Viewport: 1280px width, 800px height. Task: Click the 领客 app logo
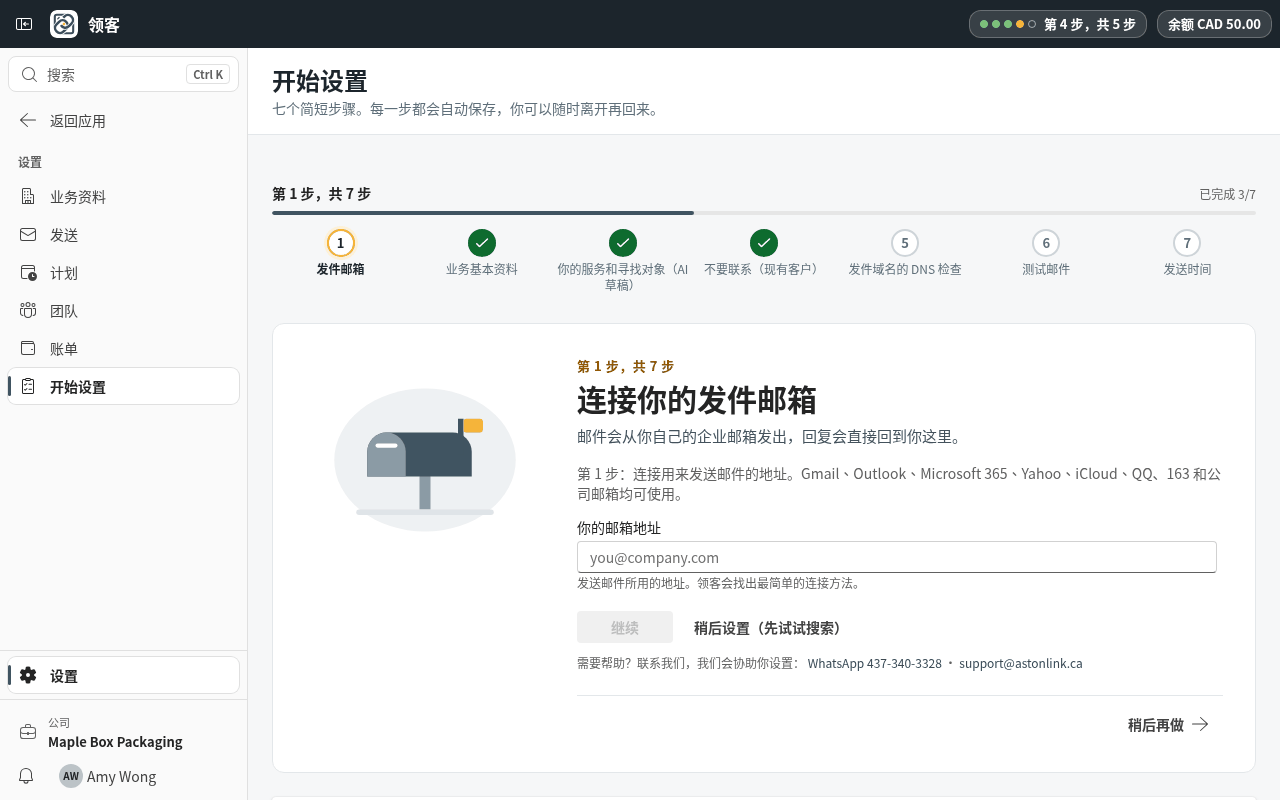64,24
